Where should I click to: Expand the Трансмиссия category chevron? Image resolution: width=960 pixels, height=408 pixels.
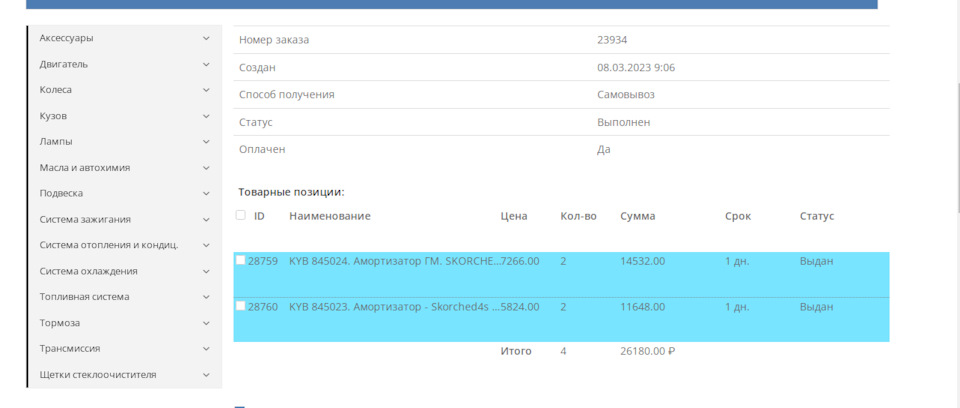click(x=206, y=349)
